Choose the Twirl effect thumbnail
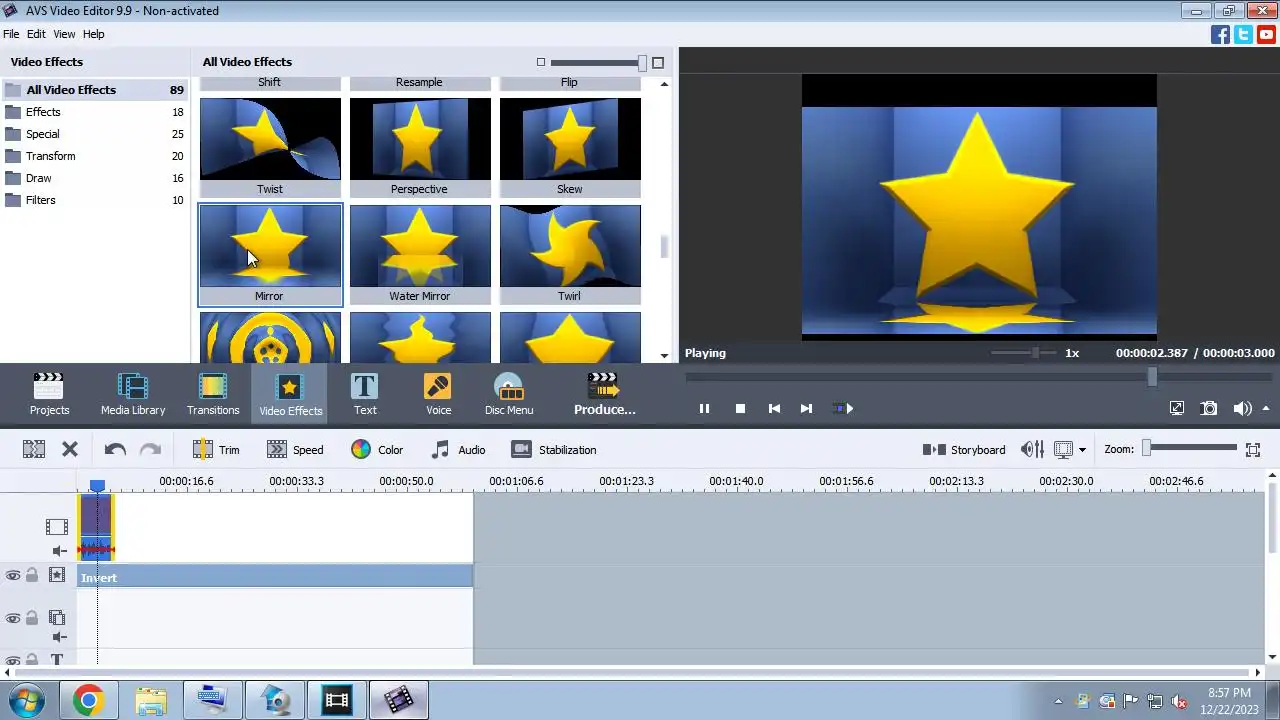Screen dimensions: 1280x720 click(570, 254)
